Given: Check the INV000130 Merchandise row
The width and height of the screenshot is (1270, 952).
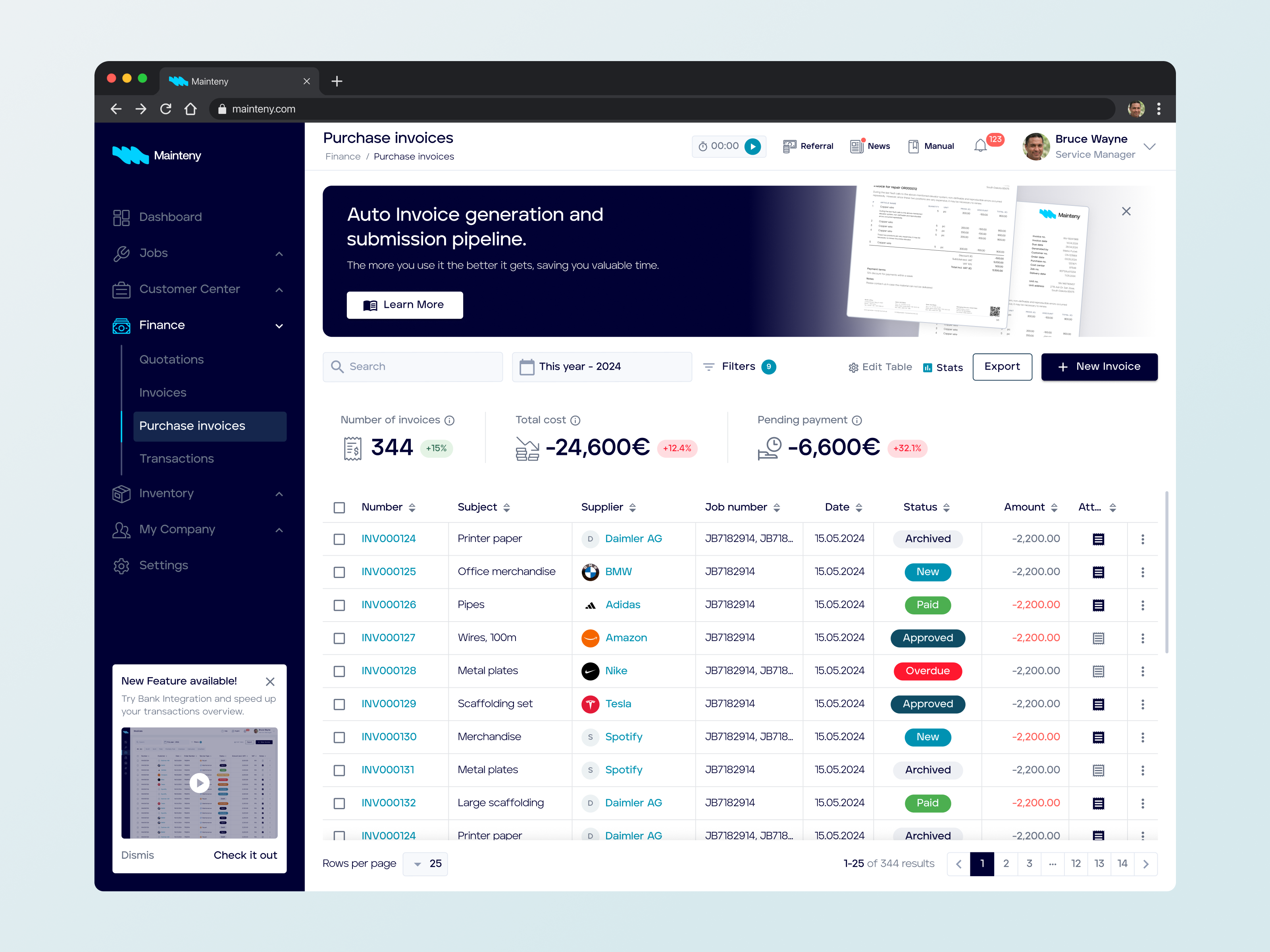Looking at the screenshot, I should (339, 737).
